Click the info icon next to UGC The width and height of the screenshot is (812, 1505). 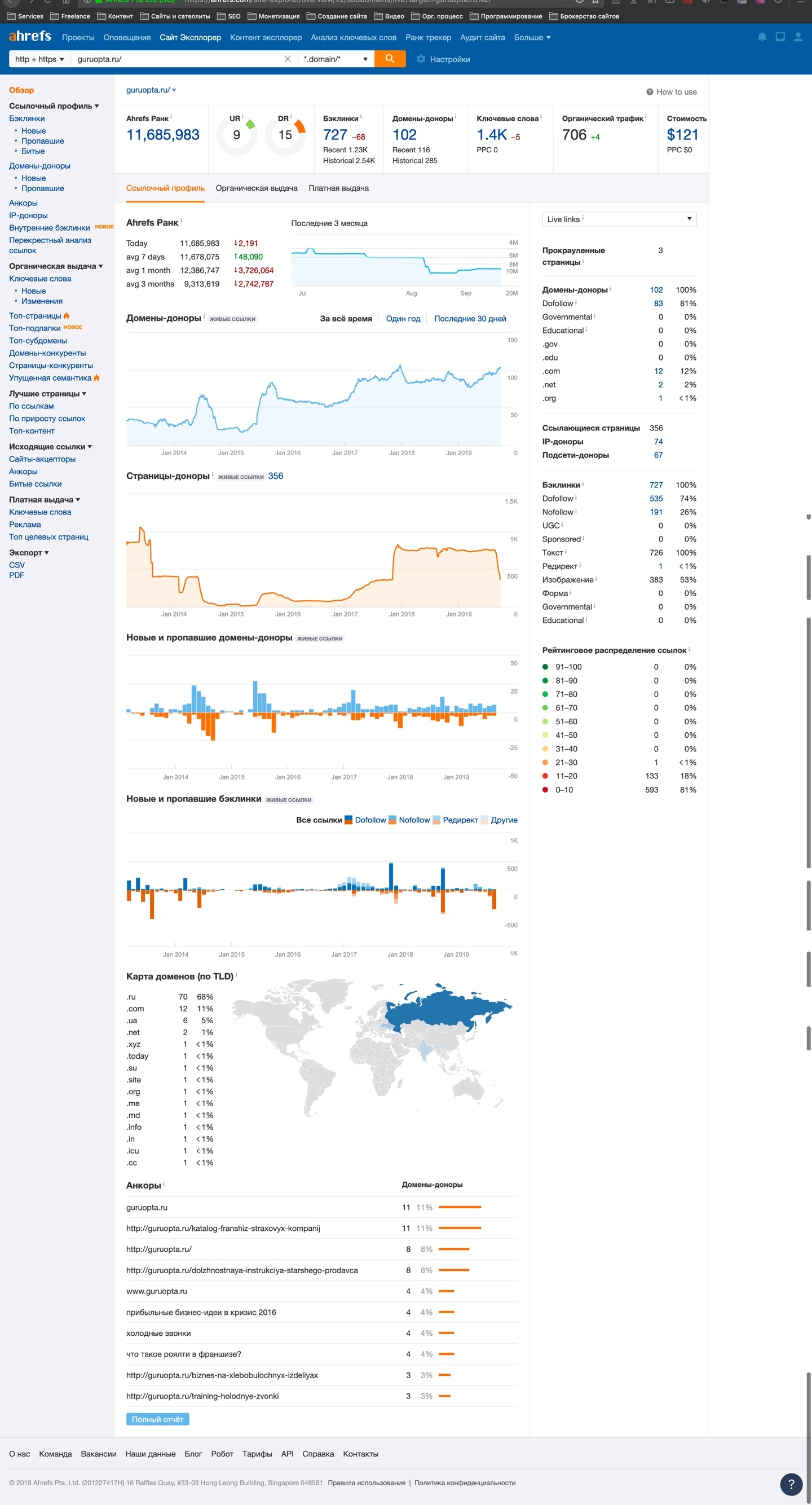click(x=563, y=525)
